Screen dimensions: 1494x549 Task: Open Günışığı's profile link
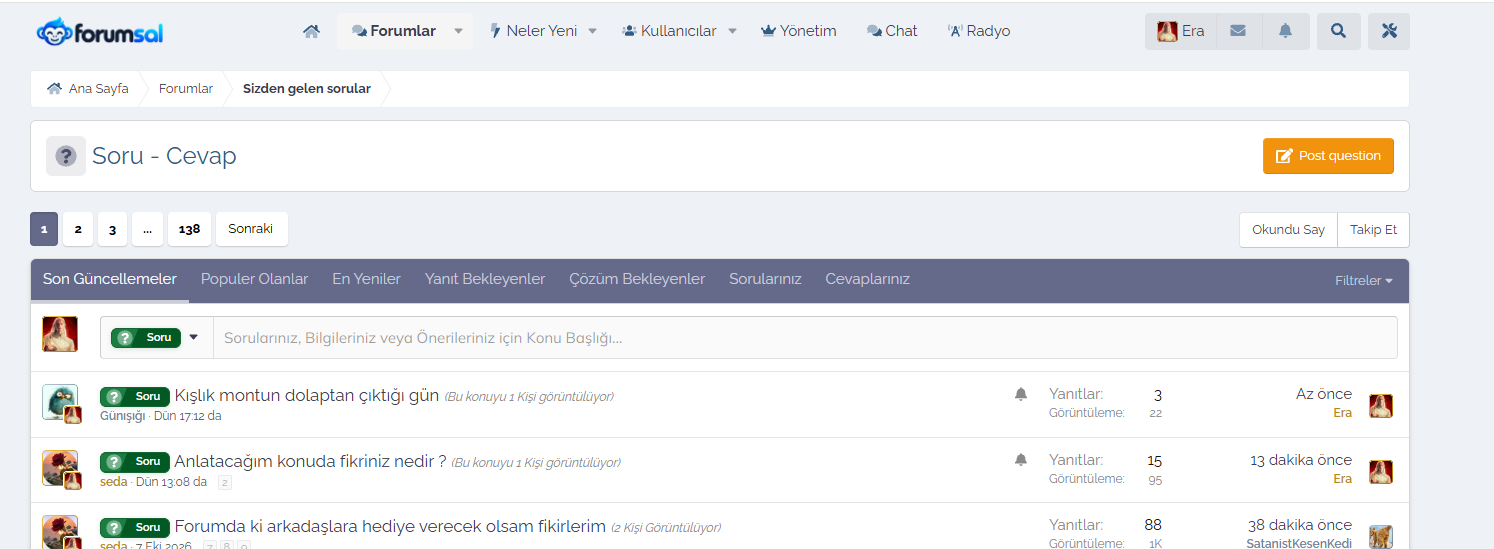(x=122, y=416)
